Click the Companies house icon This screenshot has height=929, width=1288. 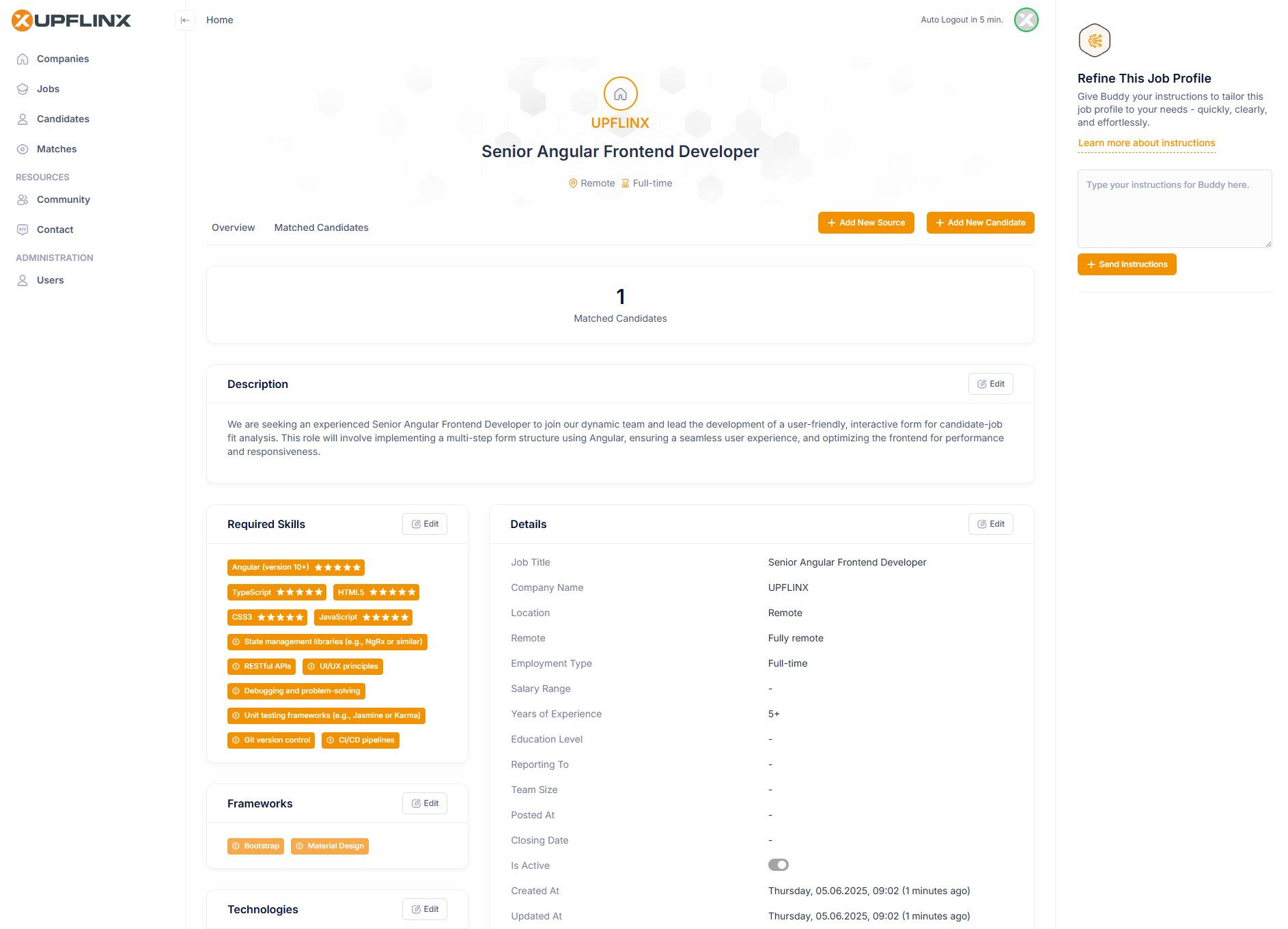(23, 59)
